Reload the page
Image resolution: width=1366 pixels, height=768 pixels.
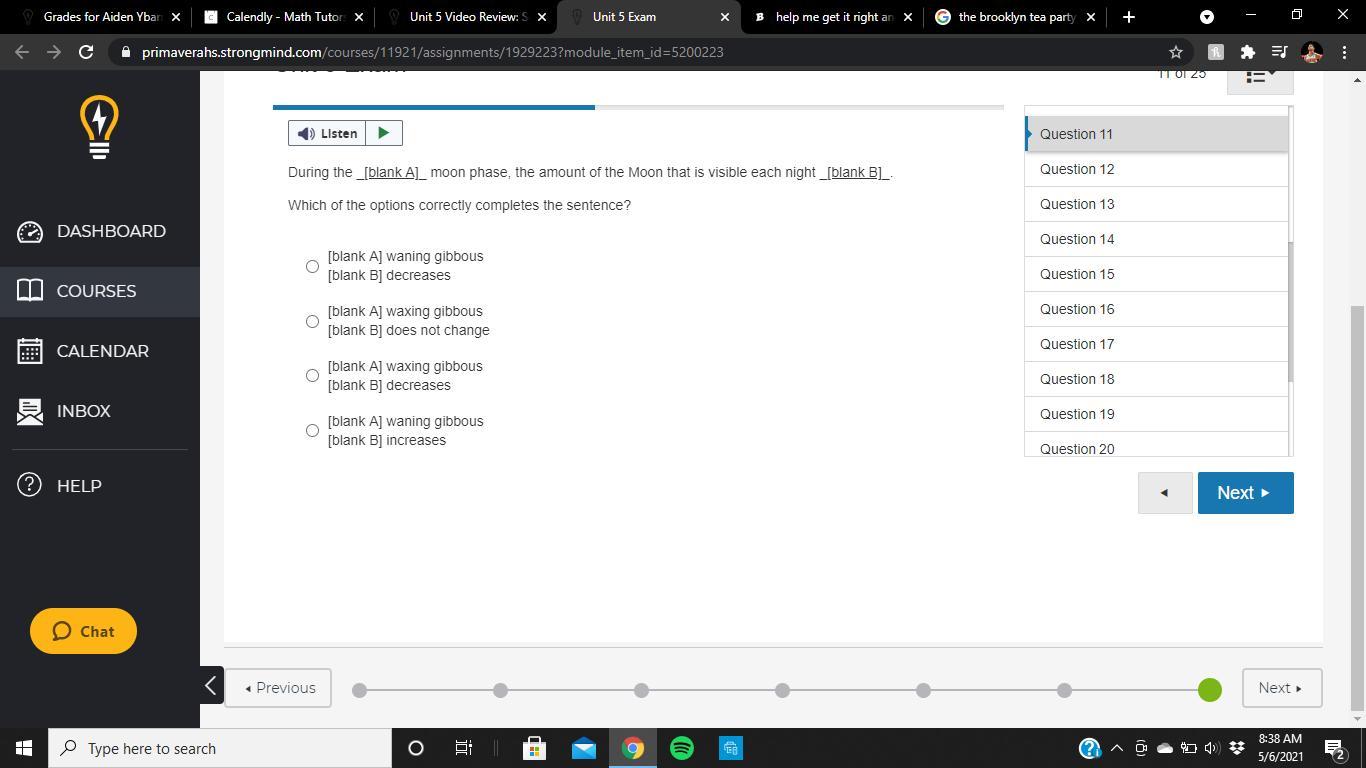point(86,52)
